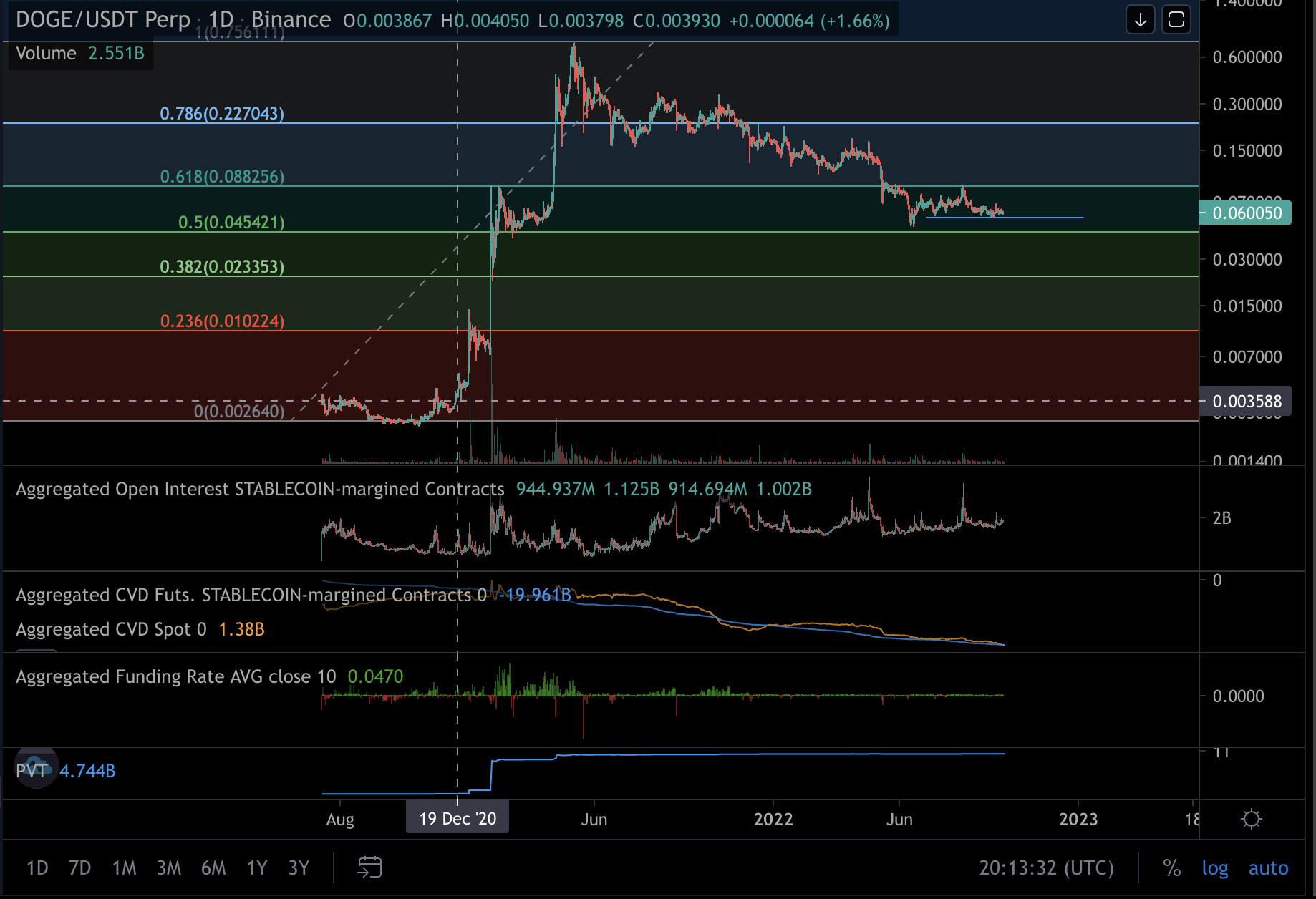Open chart settings gear on time axis
Screen dimensions: 1316x899
[x=1251, y=819]
